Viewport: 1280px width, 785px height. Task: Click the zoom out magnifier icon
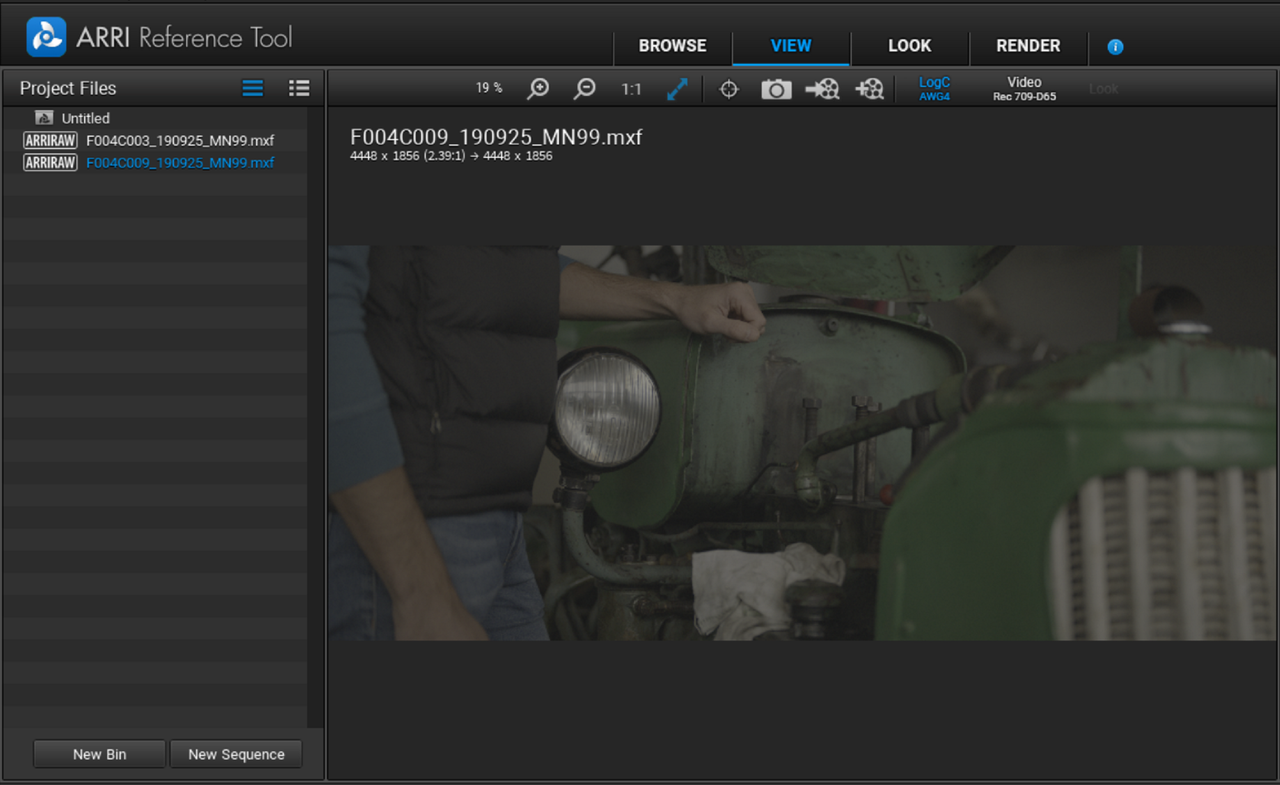(584, 89)
